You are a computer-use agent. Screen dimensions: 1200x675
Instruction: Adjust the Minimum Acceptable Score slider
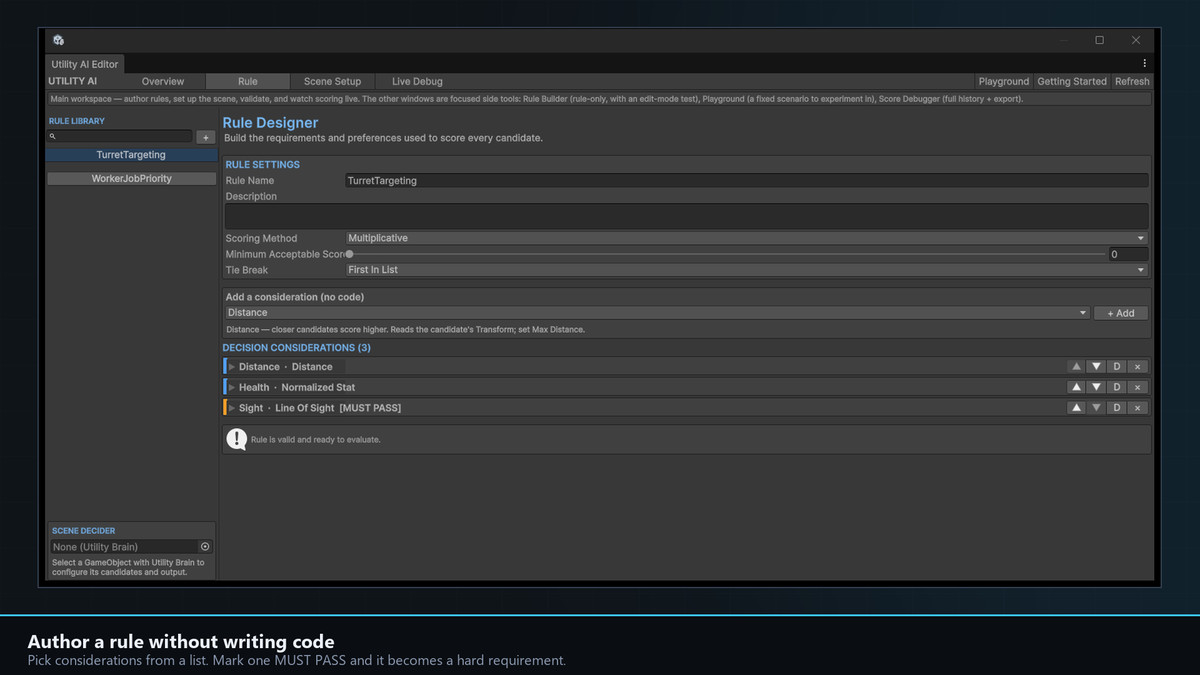click(726, 254)
